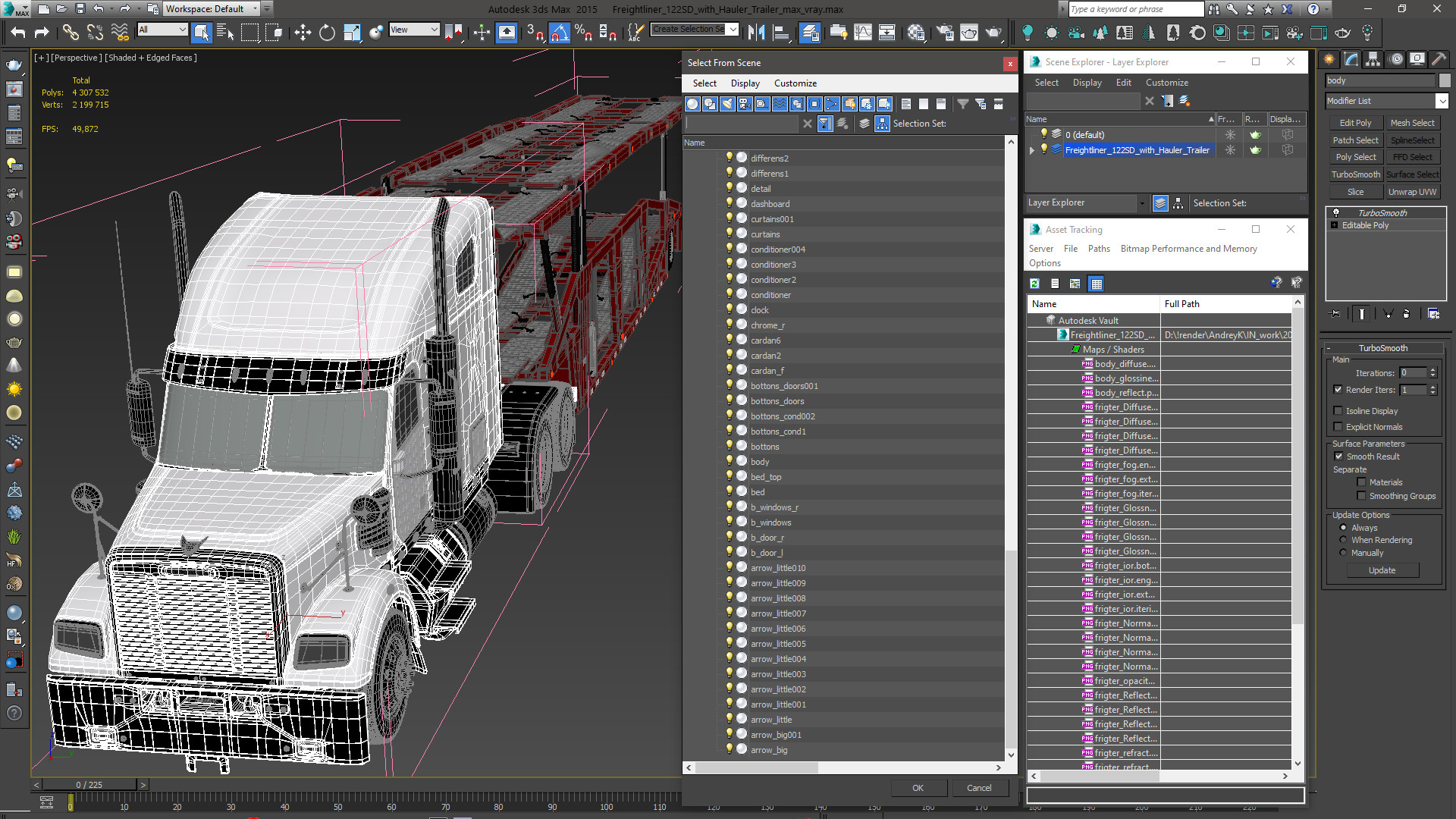Open the Modifier List dropdown
The image size is (1456, 819).
[x=1387, y=101]
